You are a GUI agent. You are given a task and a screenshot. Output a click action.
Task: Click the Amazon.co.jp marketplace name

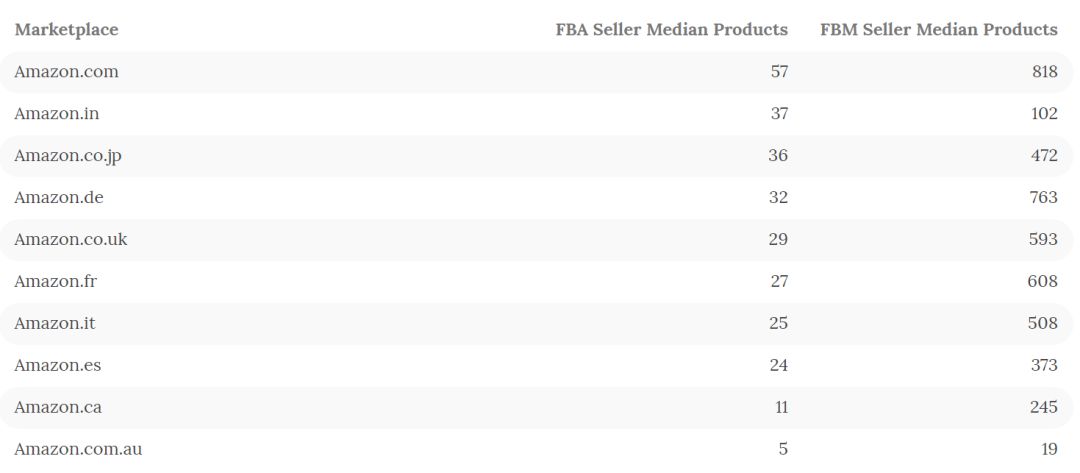pos(68,156)
